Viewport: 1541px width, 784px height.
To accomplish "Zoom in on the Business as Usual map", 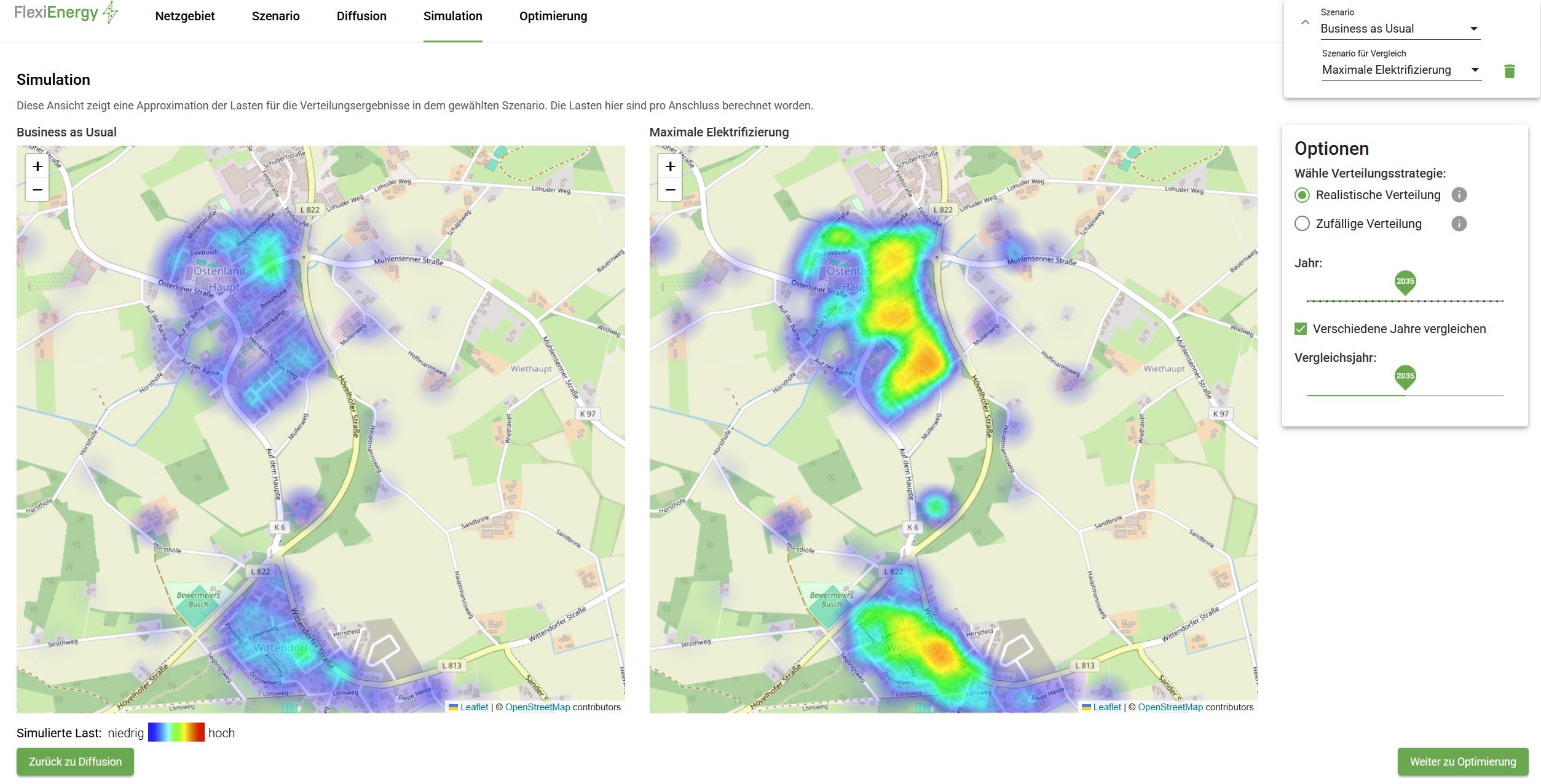I will [x=37, y=167].
